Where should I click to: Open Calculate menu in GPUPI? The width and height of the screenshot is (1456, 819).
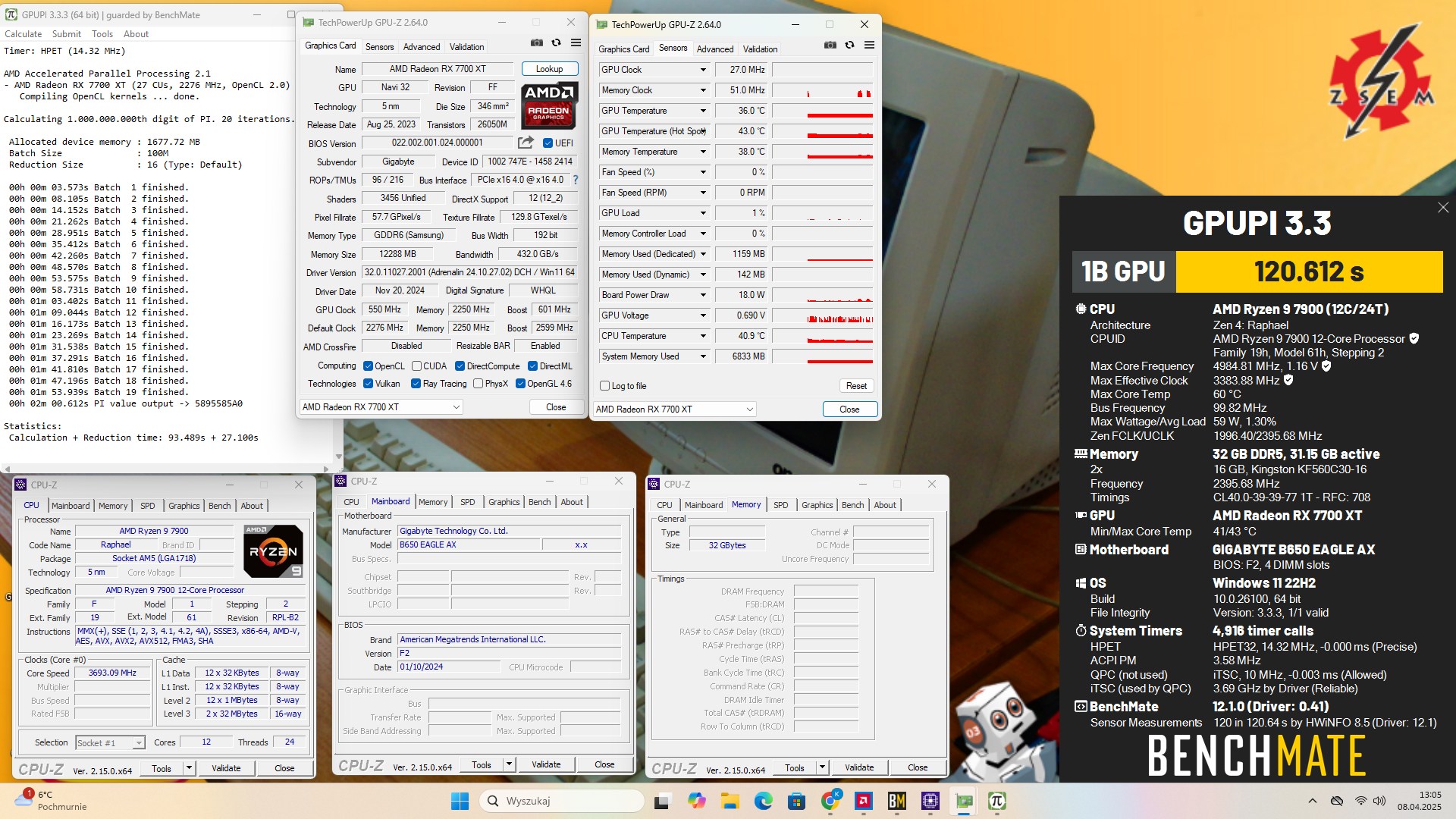[24, 34]
